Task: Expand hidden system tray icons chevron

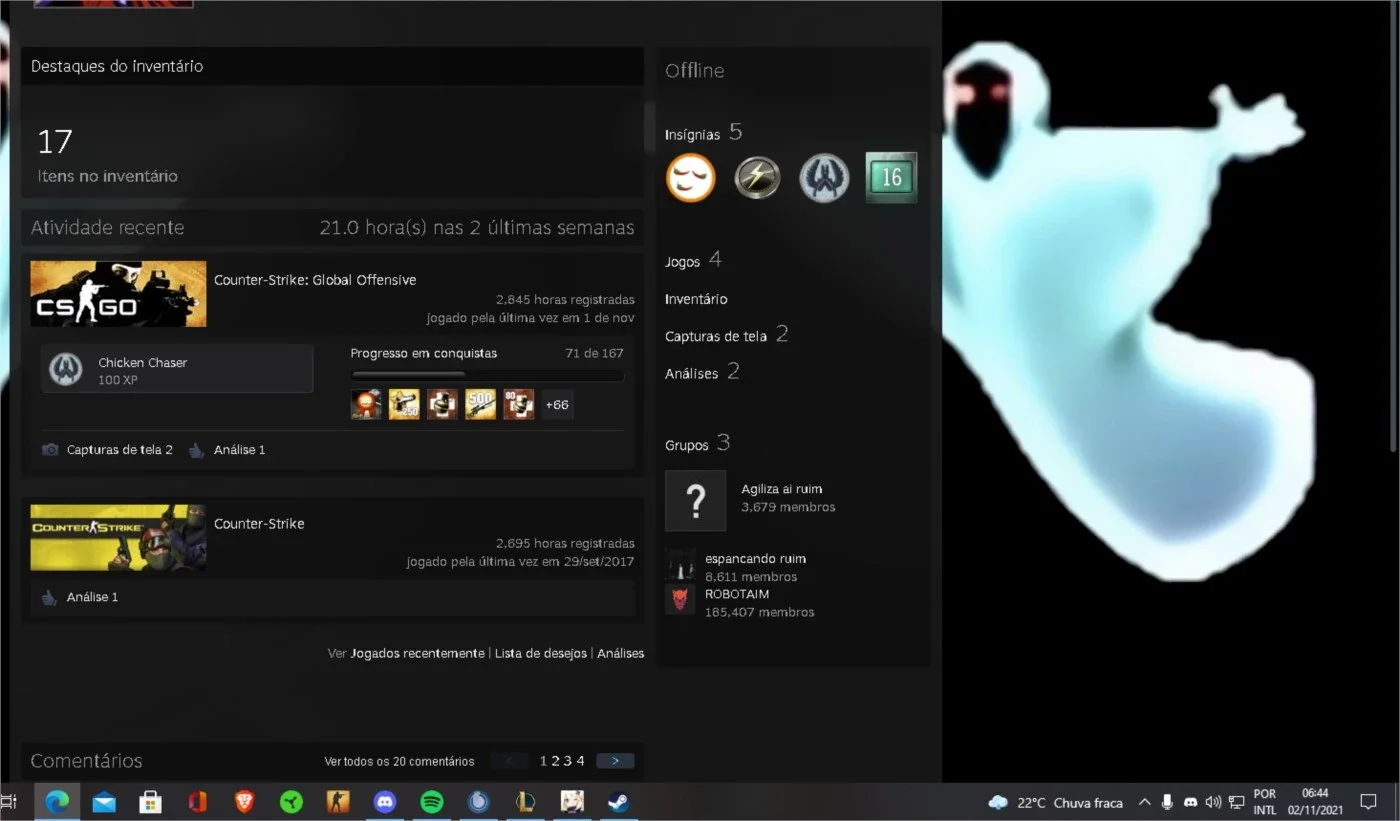Action: (x=1145, y=802)
